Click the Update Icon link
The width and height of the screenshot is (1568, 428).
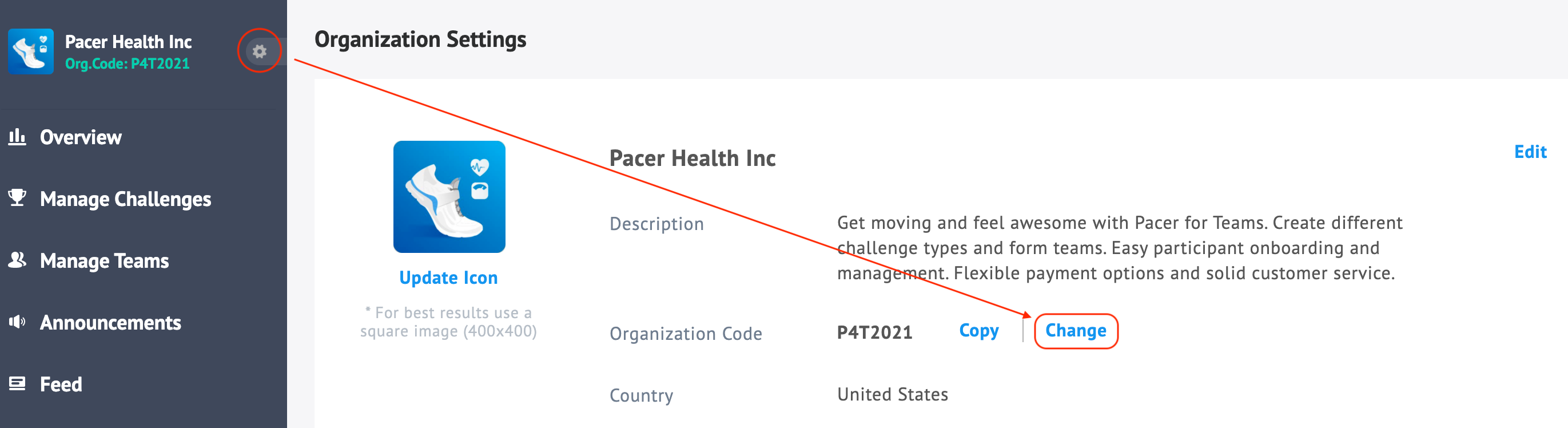[x=448, y=278]
